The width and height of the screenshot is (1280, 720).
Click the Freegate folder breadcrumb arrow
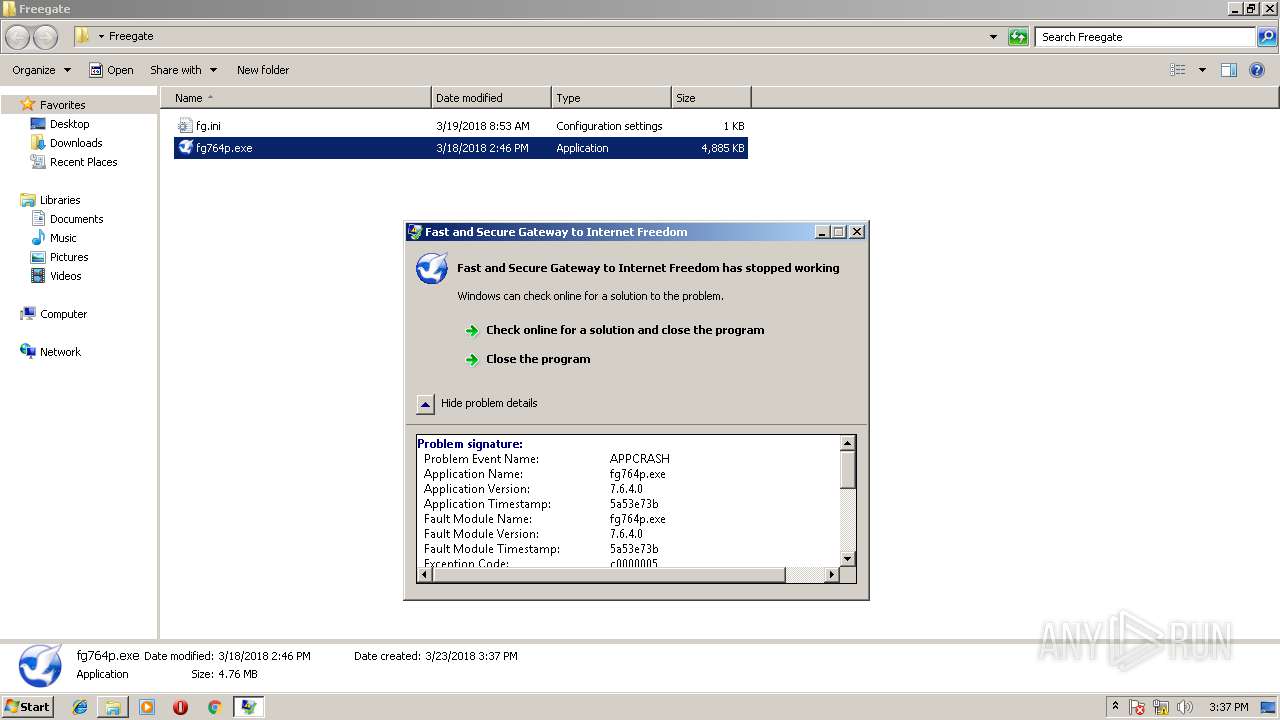tap(101, 37)
